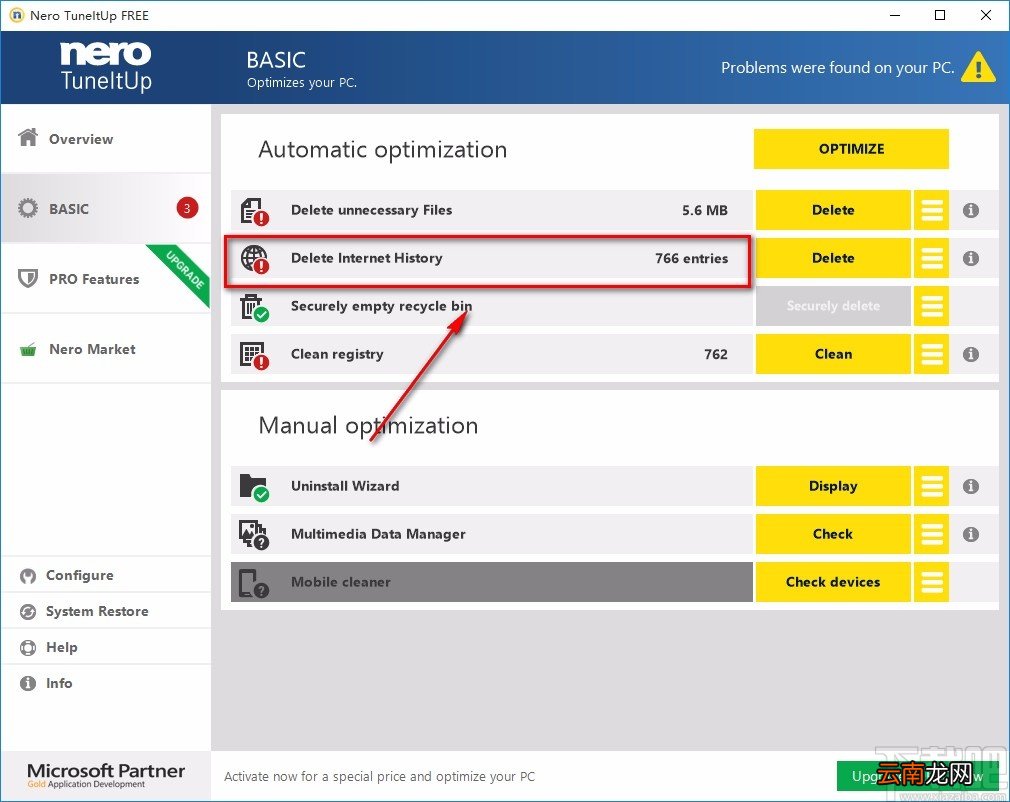Viewport: 1010px width, 802px height.
Task: Open System Restore
Action: (x=106, y=611)
